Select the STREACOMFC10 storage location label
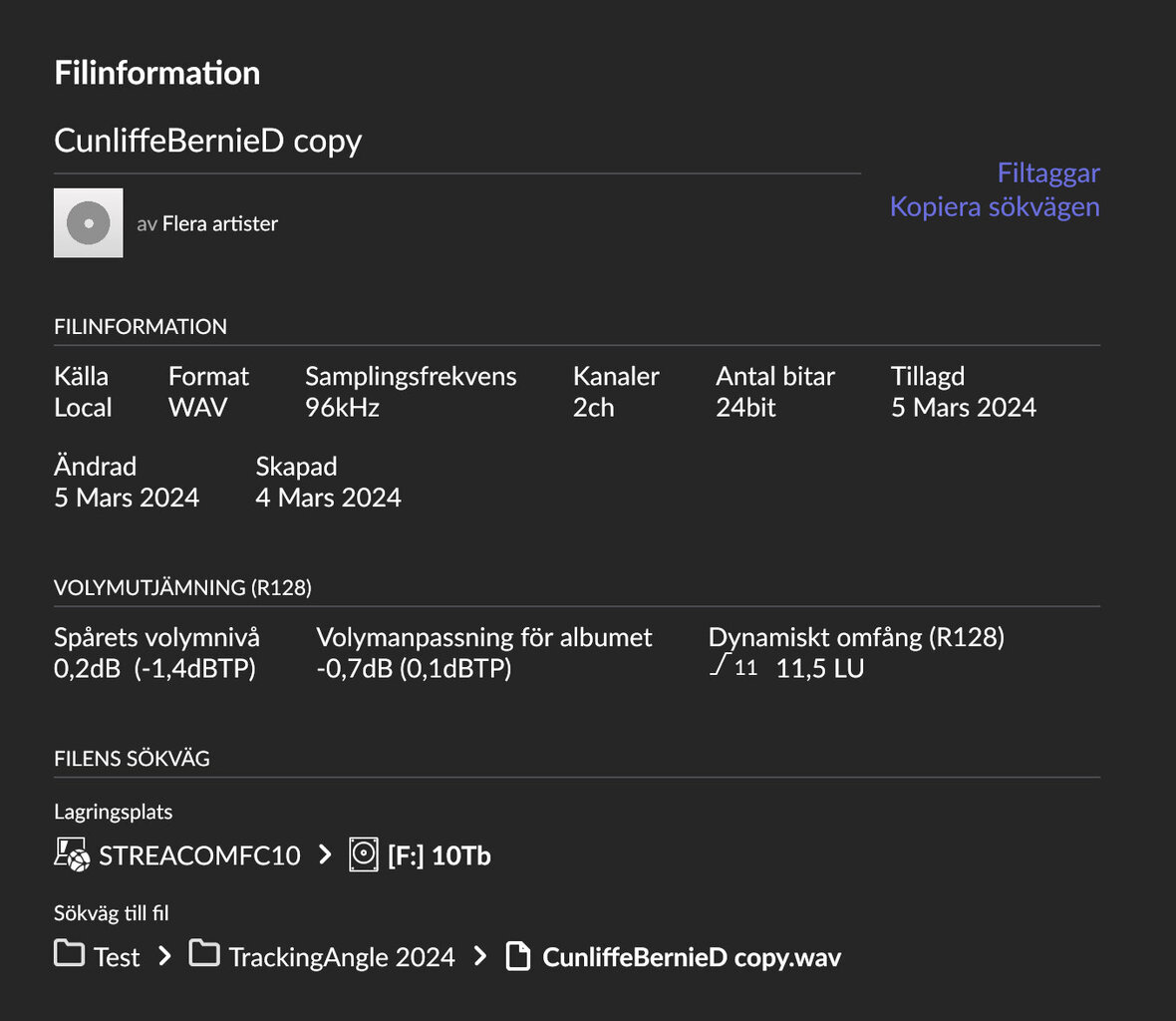Image resolution: width=1176 pixels, height=1021 pixels. 199,855
